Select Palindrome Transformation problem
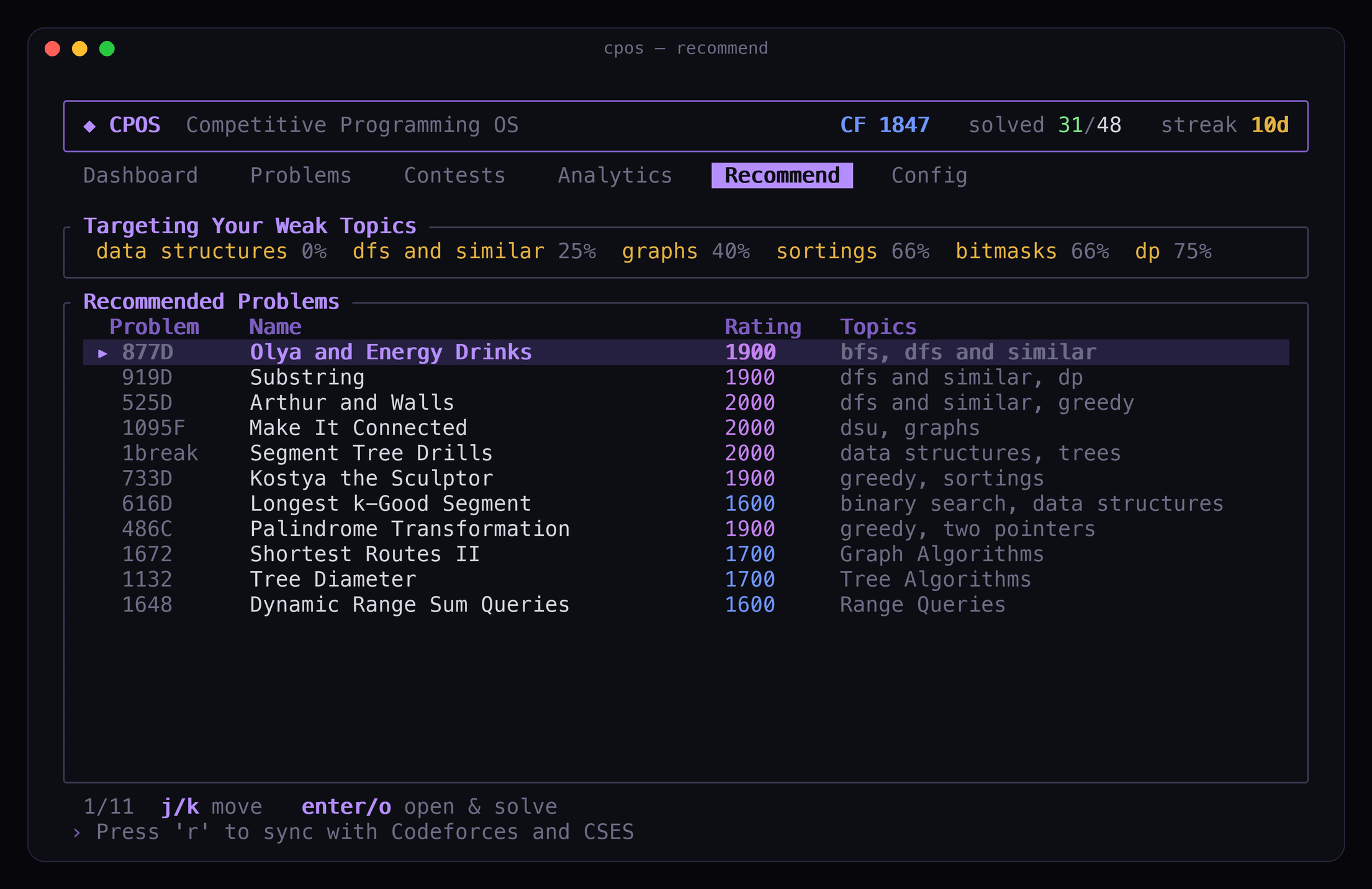 click(x=686, y=529)
